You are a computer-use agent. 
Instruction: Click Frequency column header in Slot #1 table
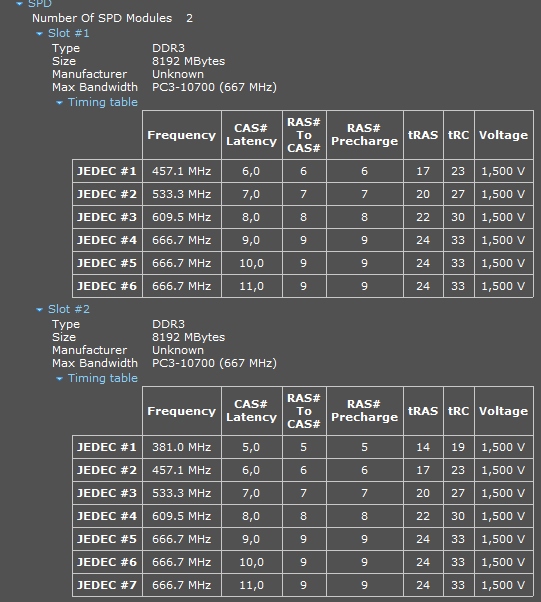pos(182,135)
